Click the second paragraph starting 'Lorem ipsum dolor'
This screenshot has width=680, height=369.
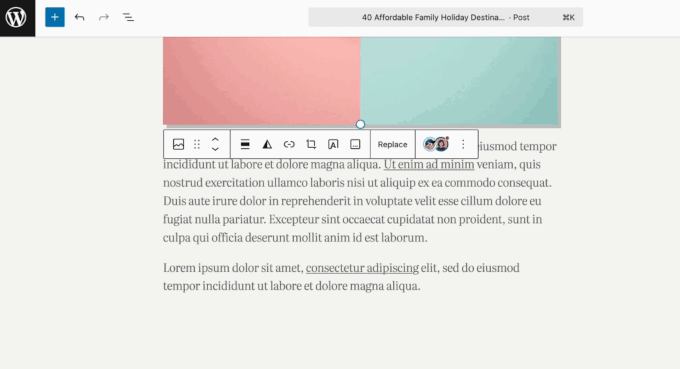point(341,277)
